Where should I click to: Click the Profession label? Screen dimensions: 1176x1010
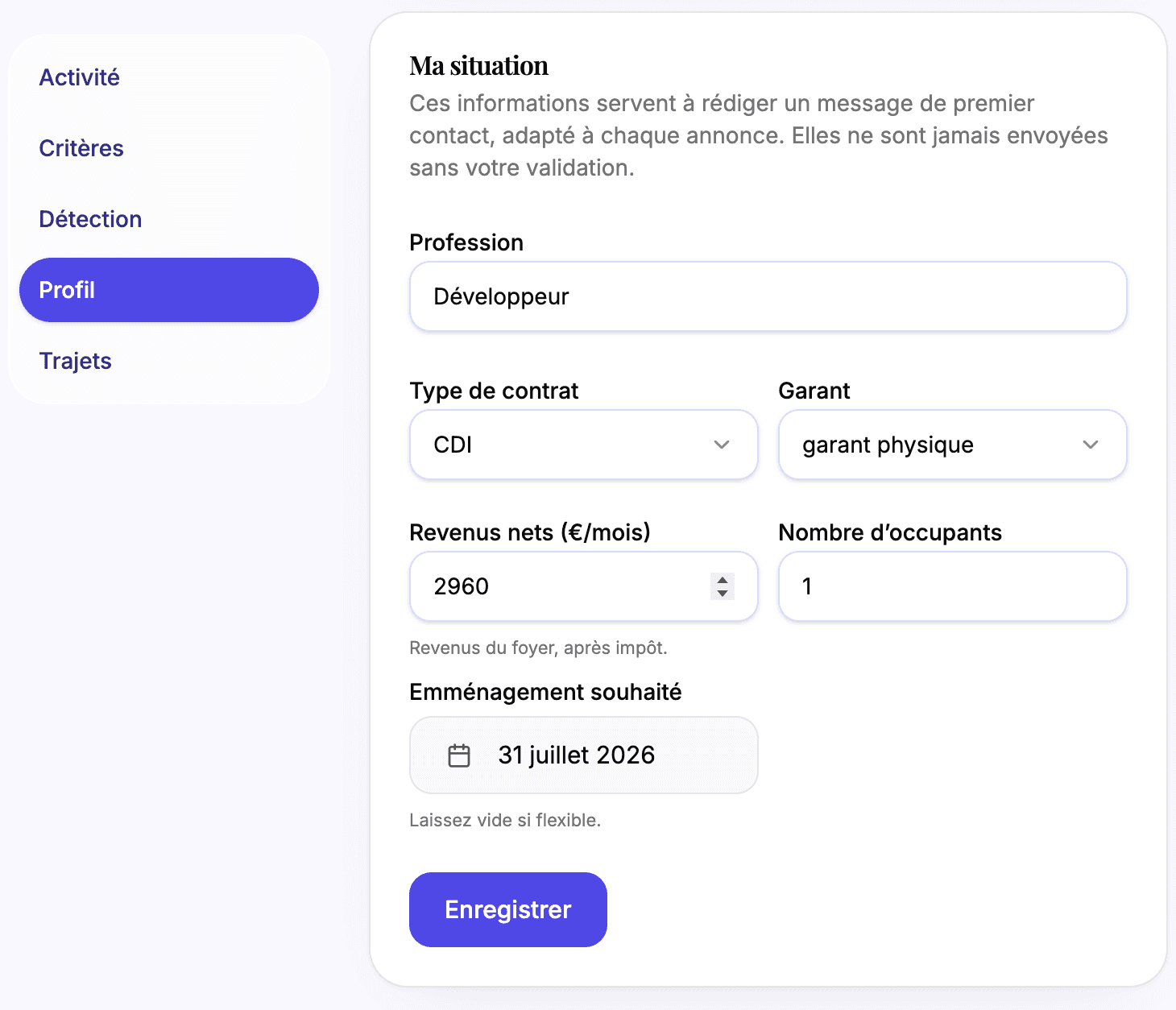click(466, 242)
